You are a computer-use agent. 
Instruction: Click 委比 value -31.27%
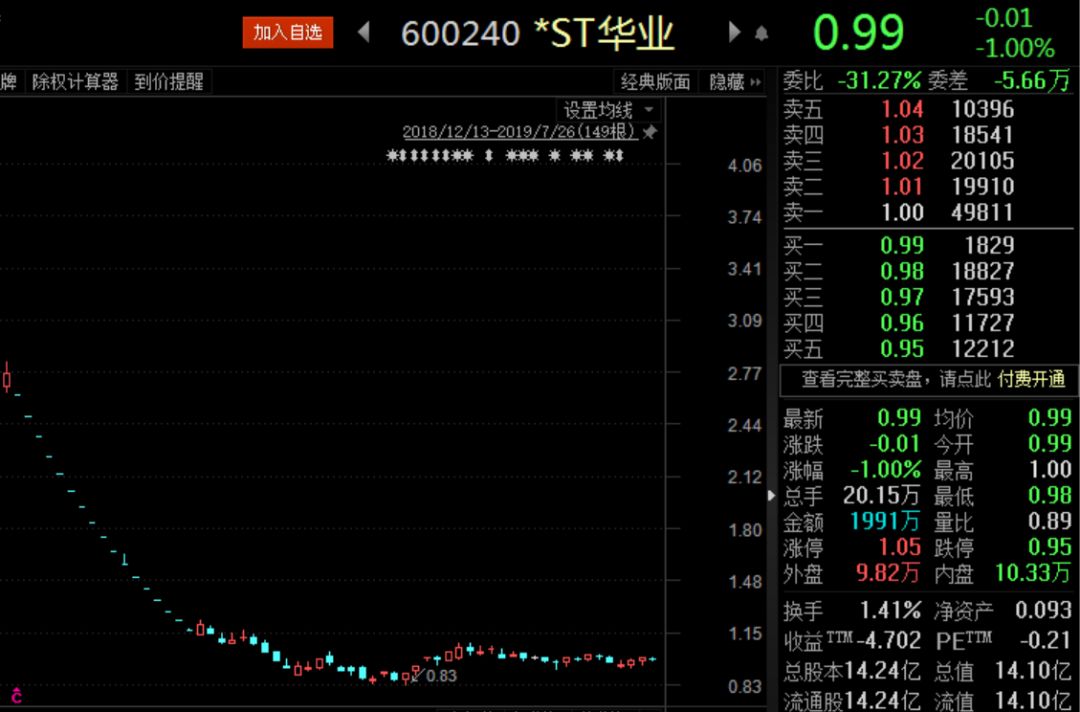point(879,81)
